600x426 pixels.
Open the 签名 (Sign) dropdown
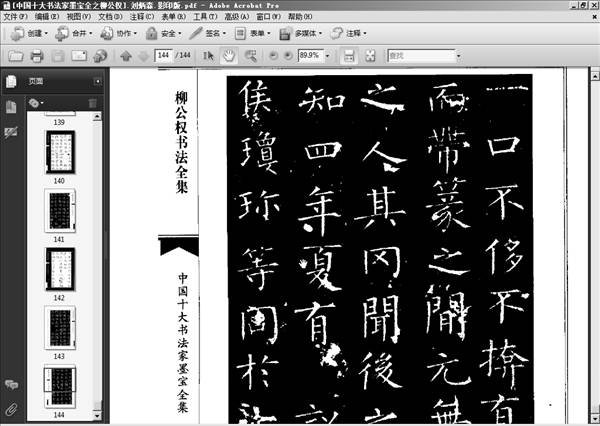point(208,34)
